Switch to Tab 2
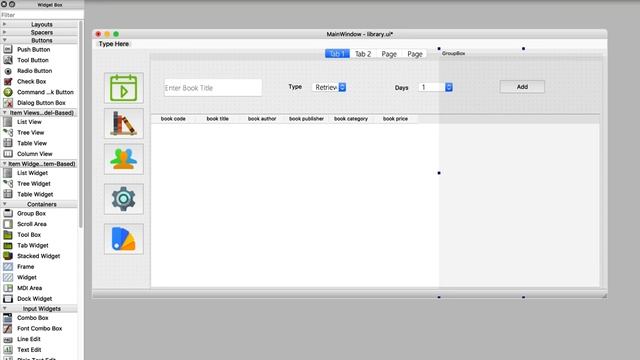The width and height of the screenshot is (640, 360). click(x=363, y=53)
